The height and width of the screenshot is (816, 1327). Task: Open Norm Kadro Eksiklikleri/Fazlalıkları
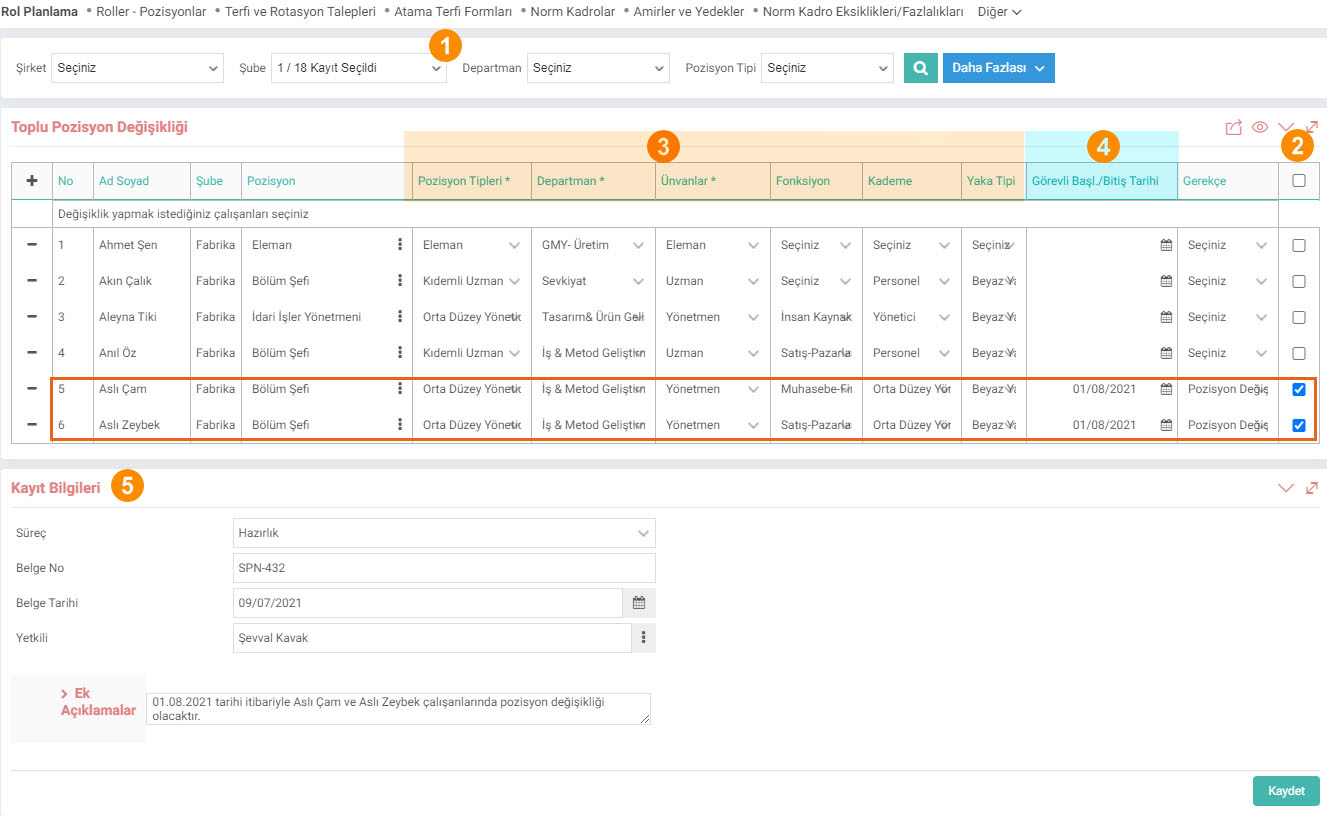(x=863, y=12)
